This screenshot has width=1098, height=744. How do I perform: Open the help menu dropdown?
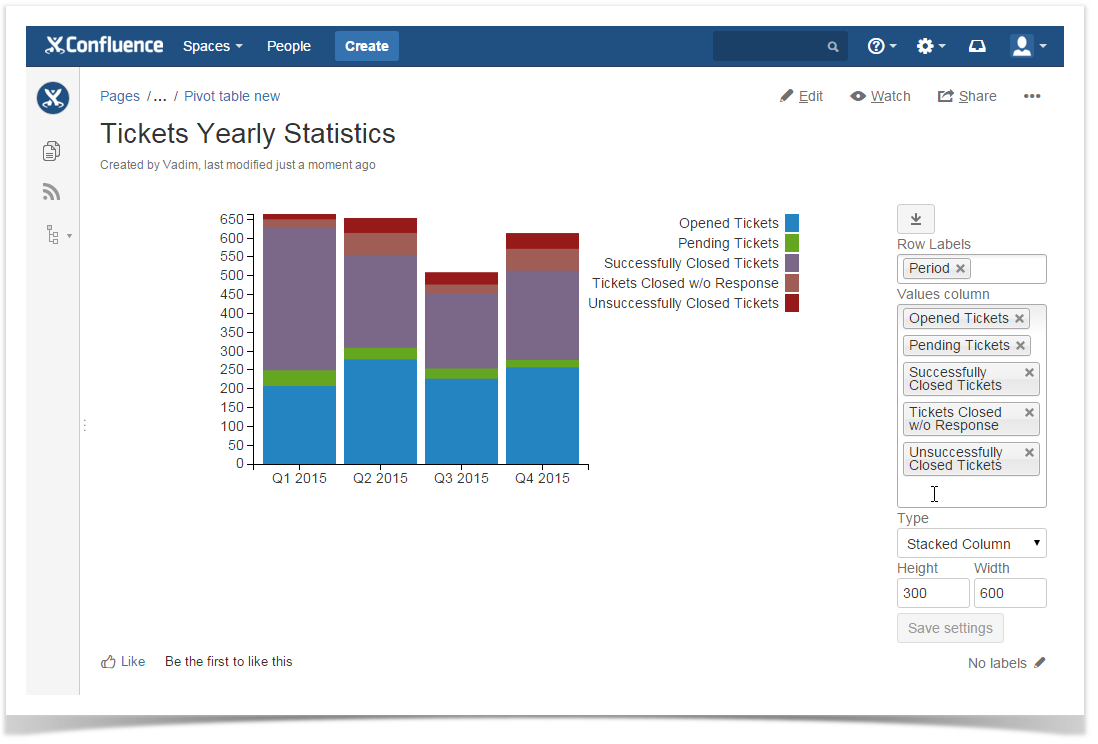click(x=881, y=46)
